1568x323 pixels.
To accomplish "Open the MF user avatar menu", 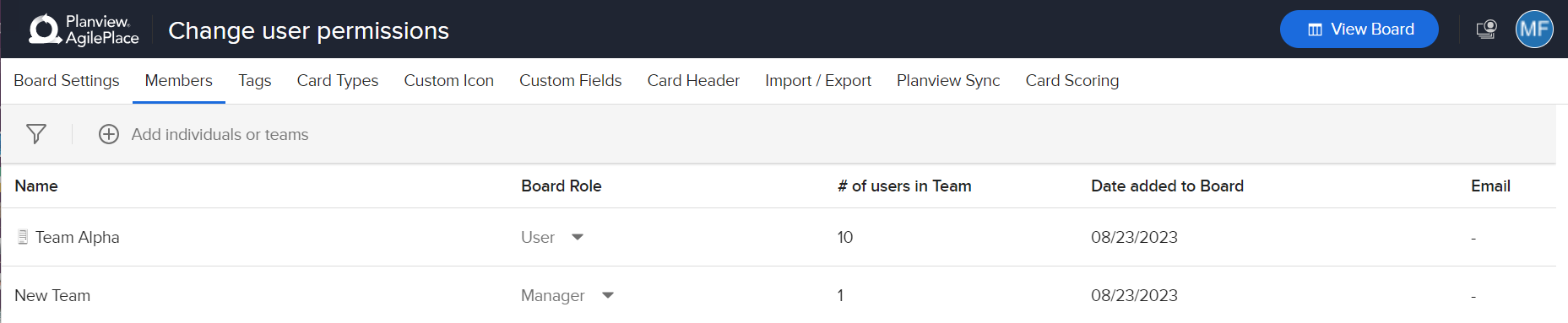I will tap(1534, 30).
